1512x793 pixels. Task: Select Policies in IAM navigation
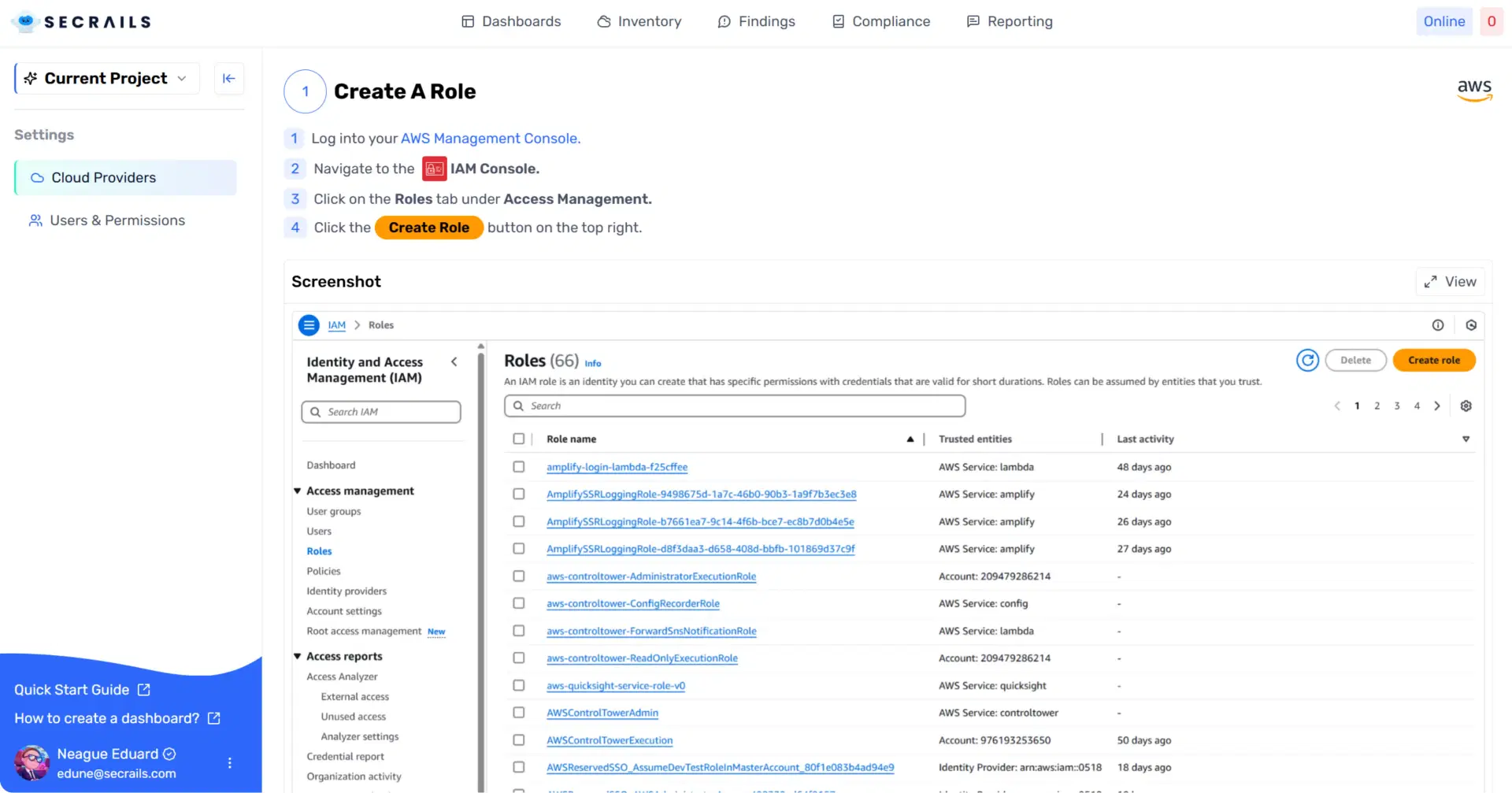tap(324, 571)
